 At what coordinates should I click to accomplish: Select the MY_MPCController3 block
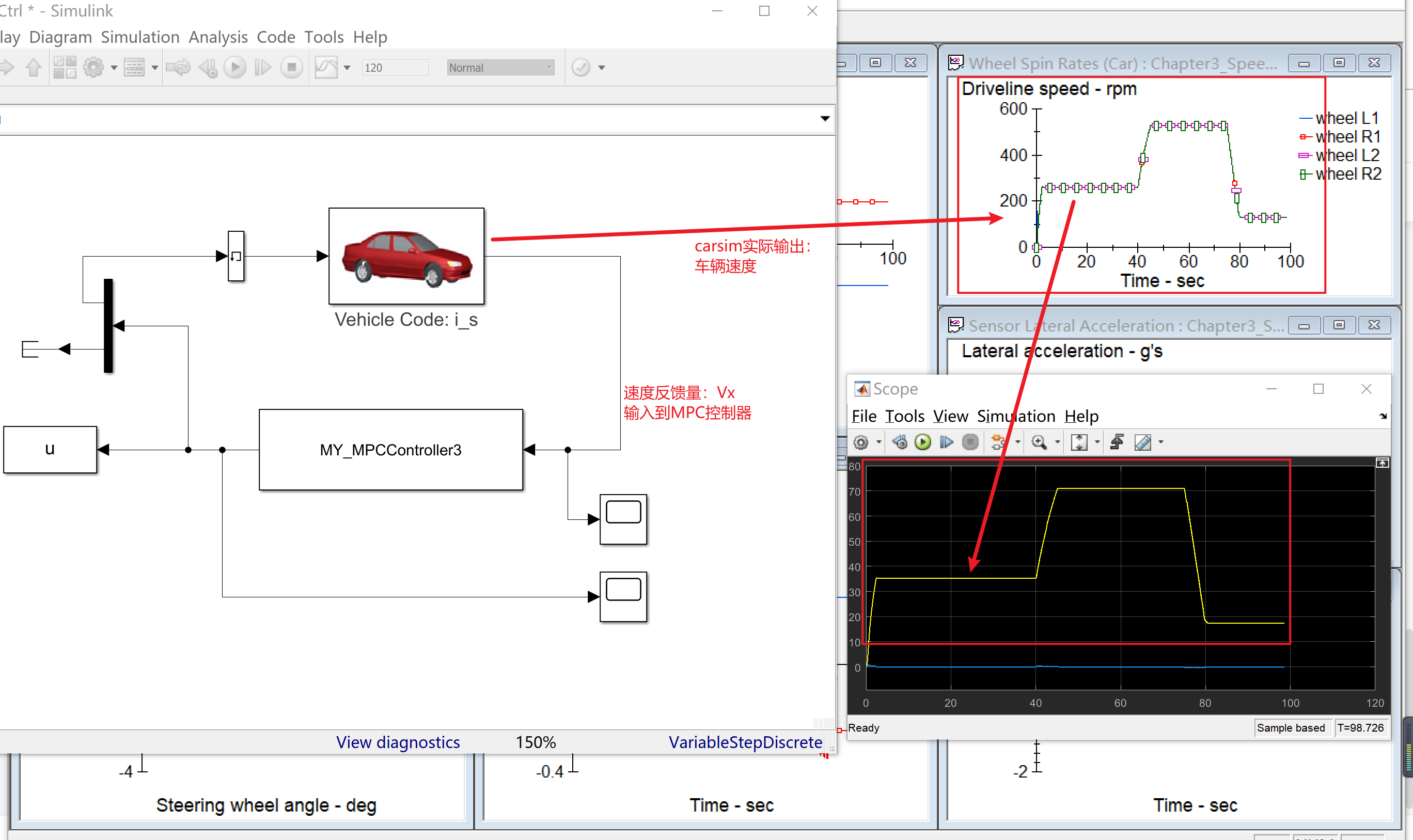(x=390, y=450)
